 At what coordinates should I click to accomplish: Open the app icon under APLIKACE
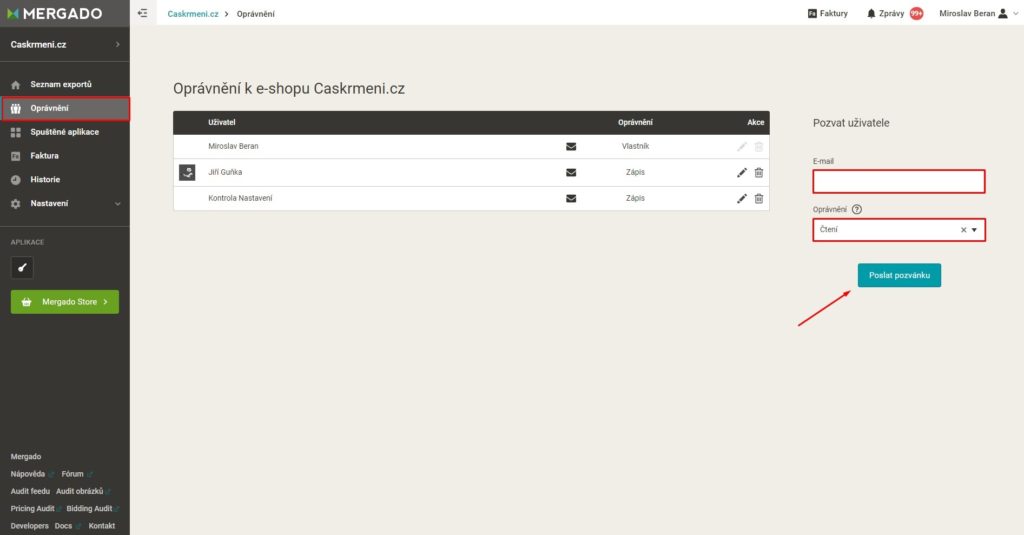[x=22, y=267]
